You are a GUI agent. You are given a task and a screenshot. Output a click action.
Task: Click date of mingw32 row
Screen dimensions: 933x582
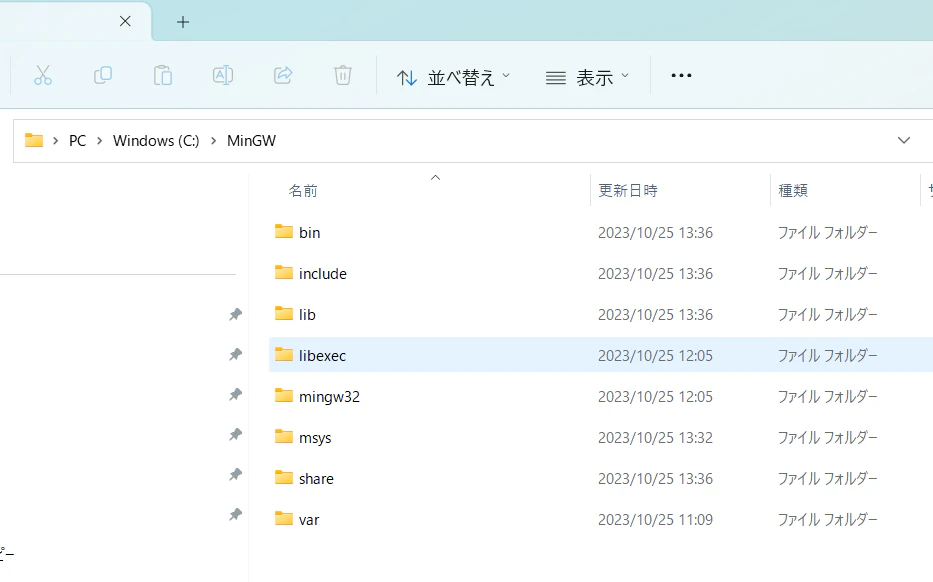click(x=655, y=397)
